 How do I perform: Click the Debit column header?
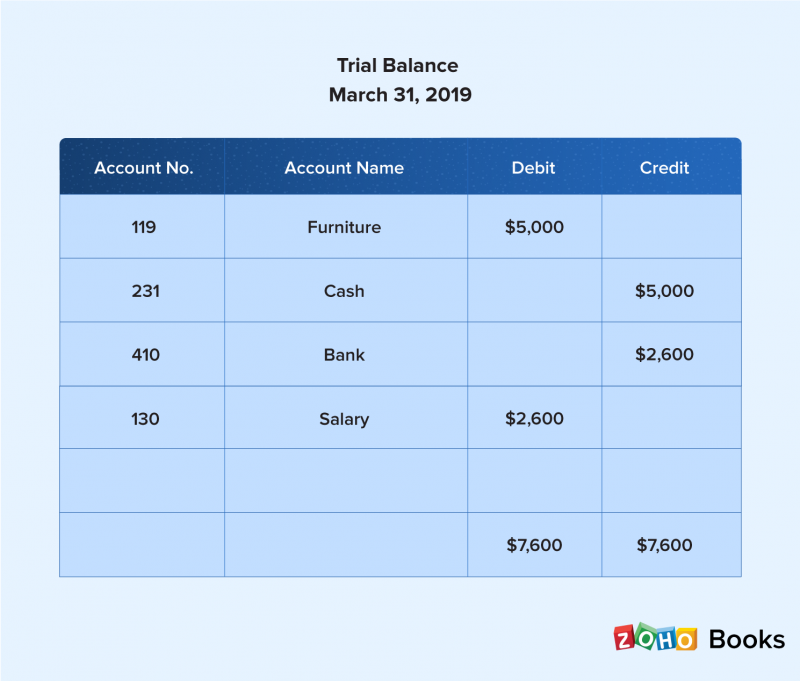click(534, 167)
